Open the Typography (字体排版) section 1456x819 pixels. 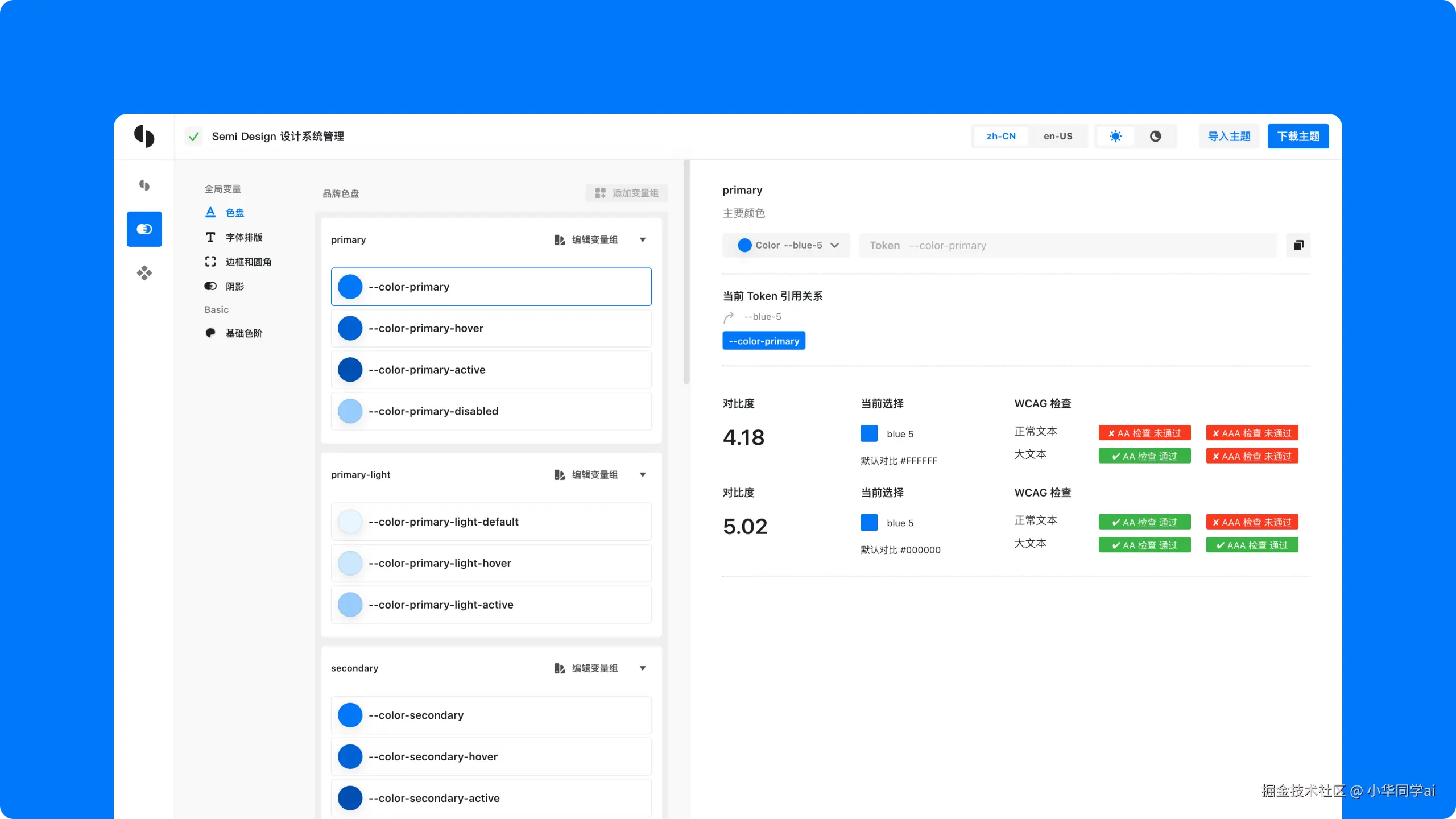point(243,237)
